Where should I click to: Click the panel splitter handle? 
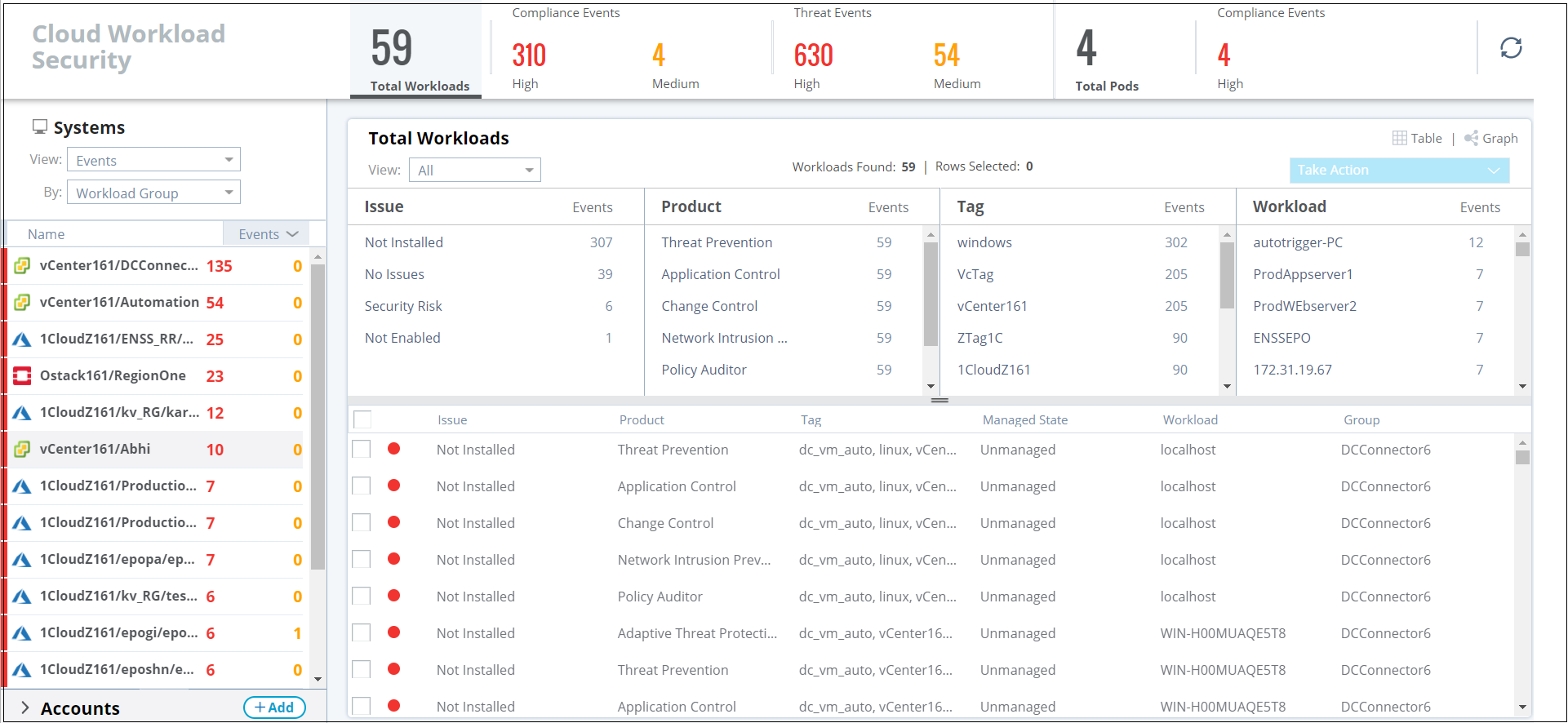(x=939, y=400)
